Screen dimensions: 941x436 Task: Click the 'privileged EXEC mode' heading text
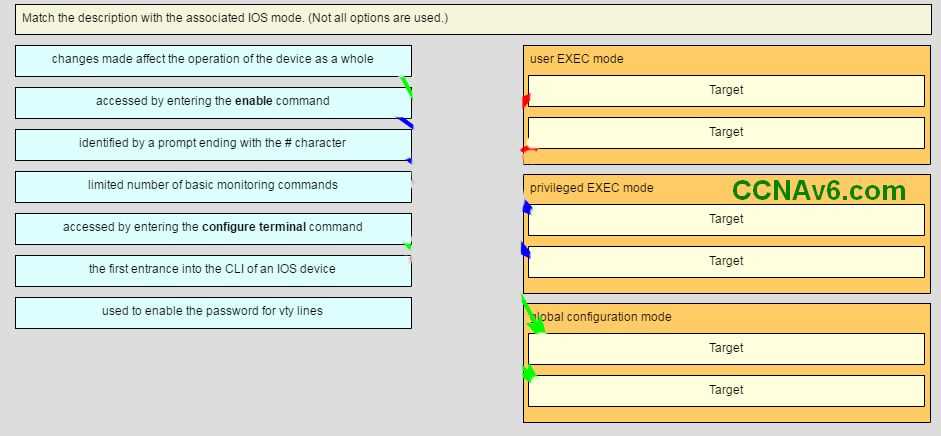click(591, 188)
